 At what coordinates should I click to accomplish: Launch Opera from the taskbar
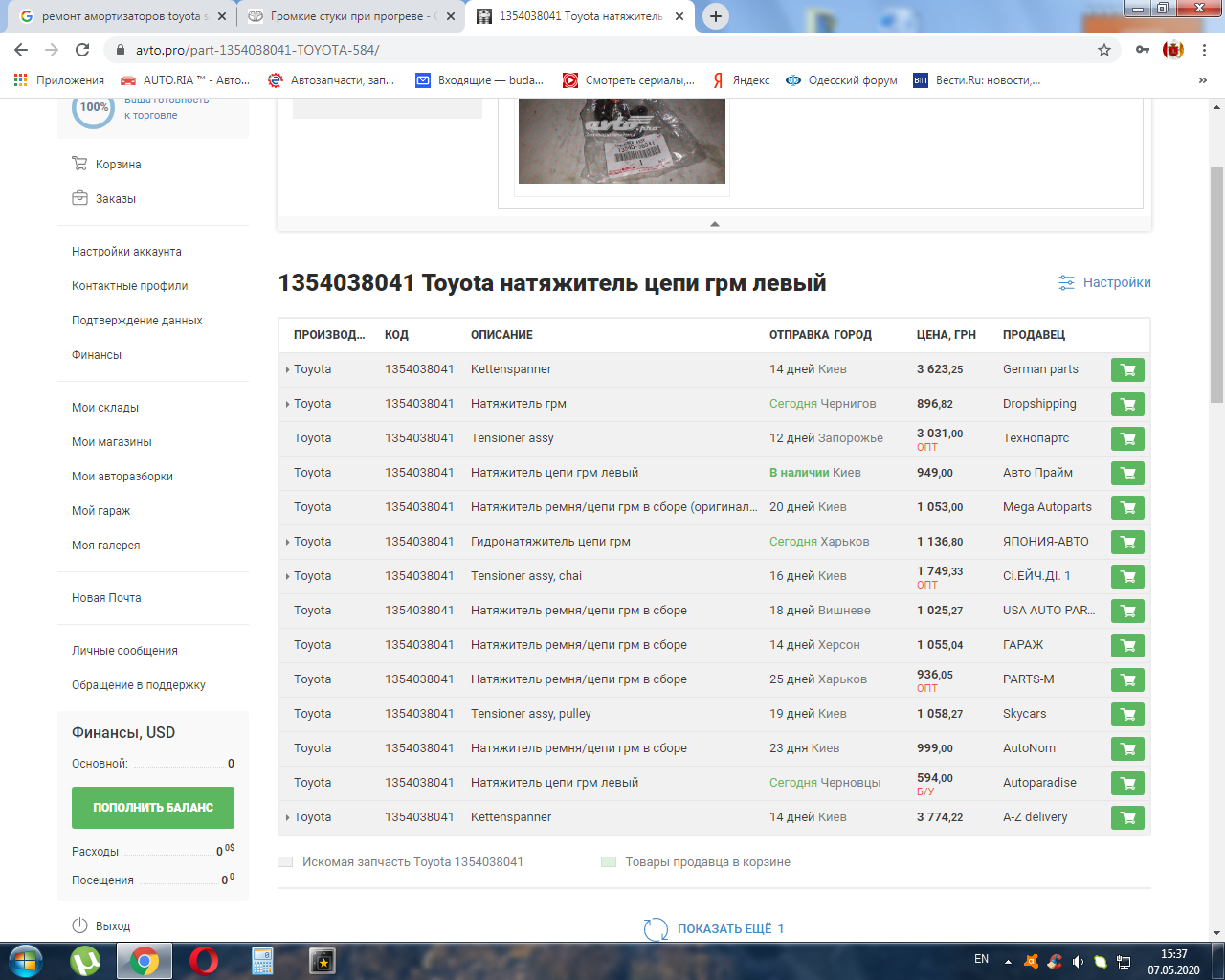click(x=203, y=960)
